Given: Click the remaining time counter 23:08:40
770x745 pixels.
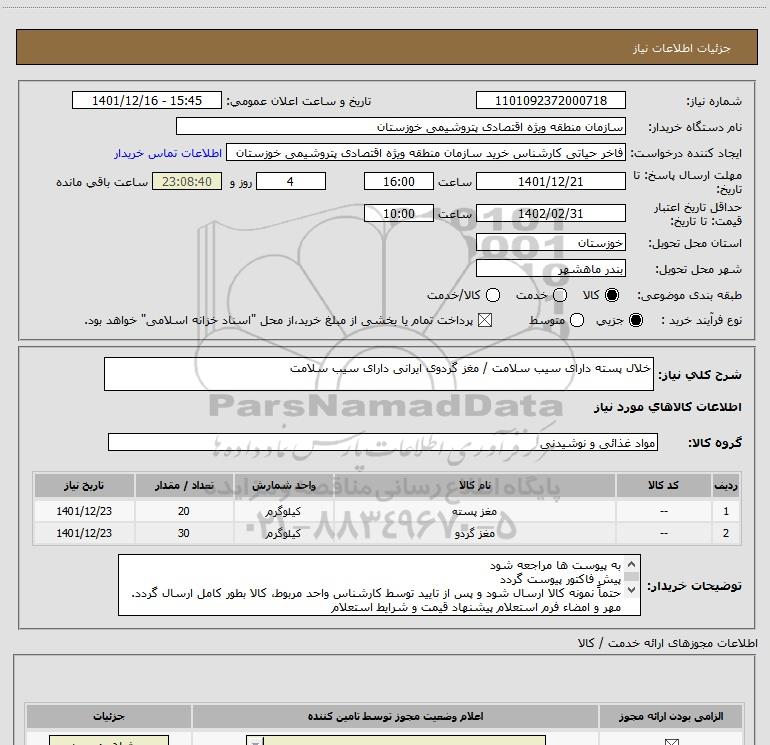Looking at the screenshot, I should coord(187,182).
